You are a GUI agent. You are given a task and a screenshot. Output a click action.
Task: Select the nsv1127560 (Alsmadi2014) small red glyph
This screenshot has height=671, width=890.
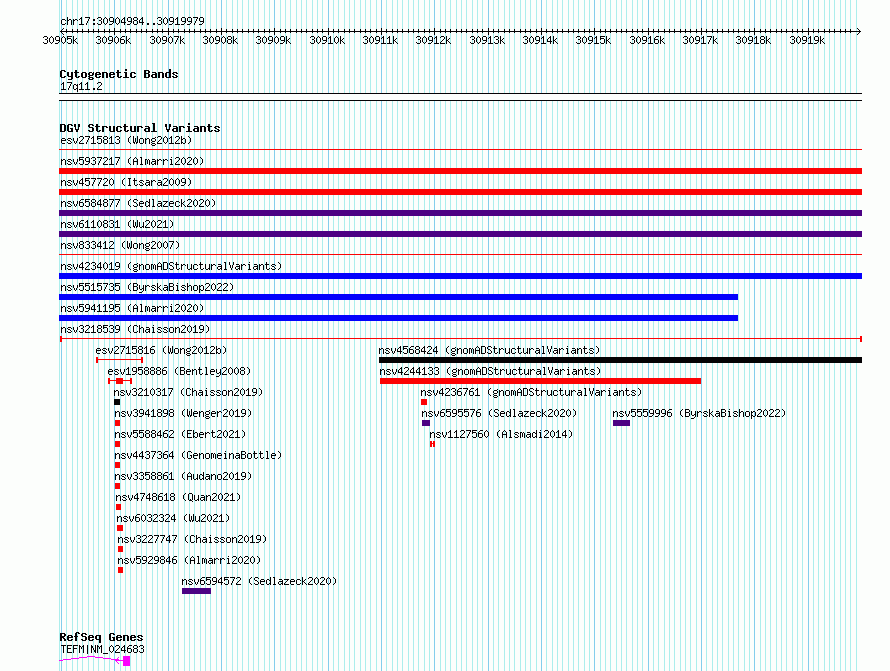pos(432,444)
